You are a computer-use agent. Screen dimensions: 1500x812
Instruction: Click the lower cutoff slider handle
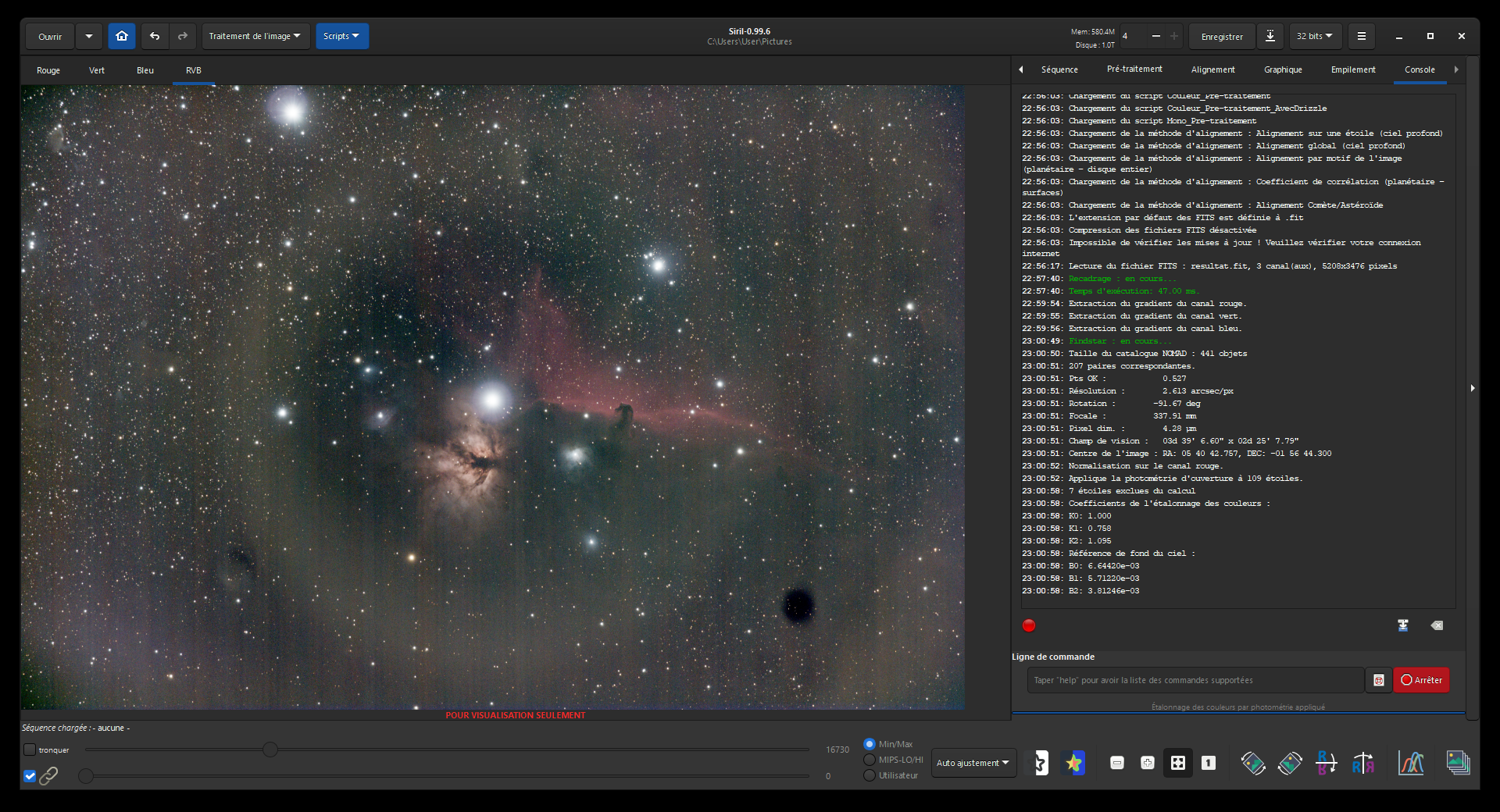(x=86, y=776)
